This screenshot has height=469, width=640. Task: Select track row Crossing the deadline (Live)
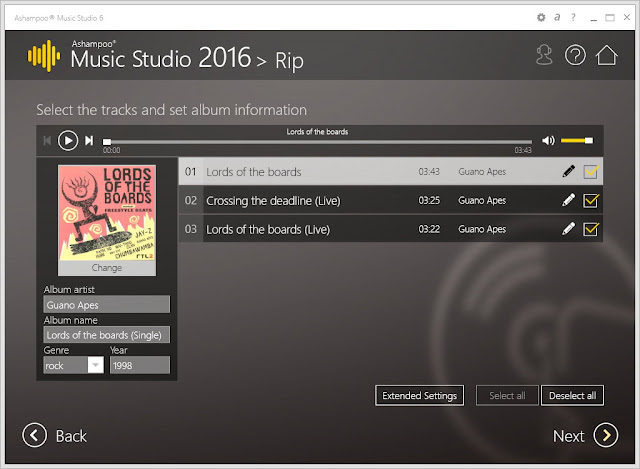click(x=391, y=200)
